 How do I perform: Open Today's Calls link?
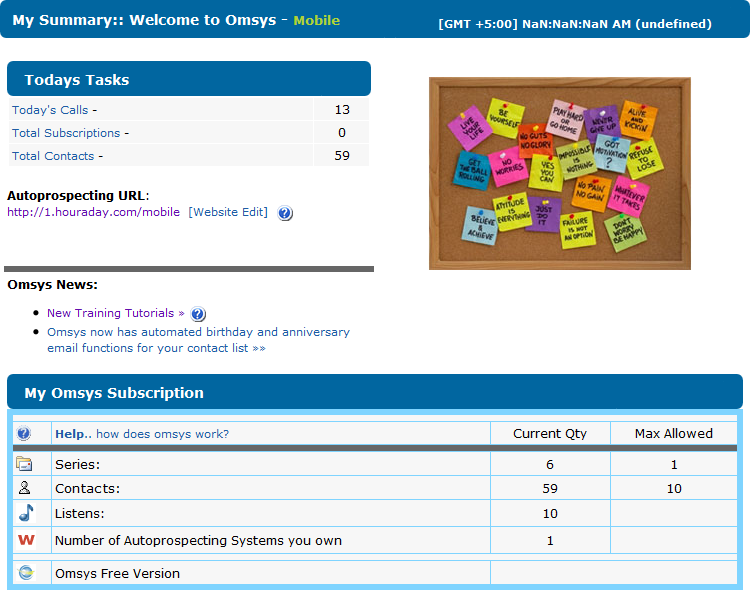(50, 110)
